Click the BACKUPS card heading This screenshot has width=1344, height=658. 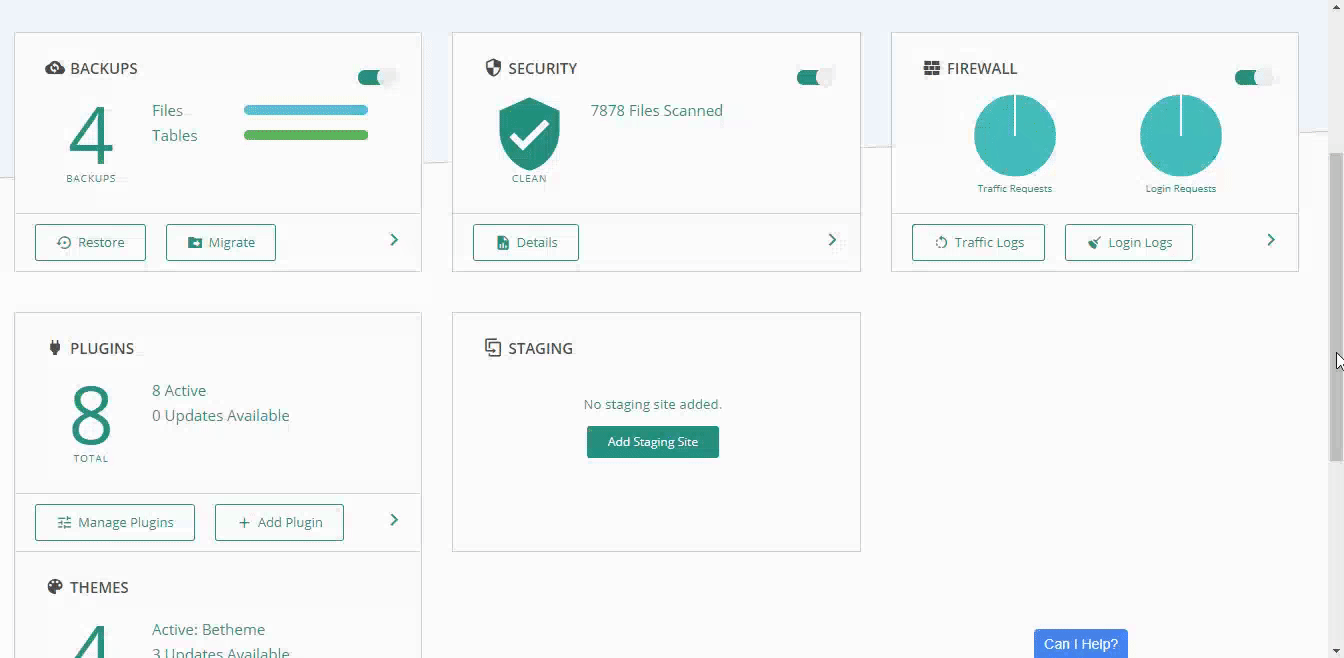pos(104,68)
